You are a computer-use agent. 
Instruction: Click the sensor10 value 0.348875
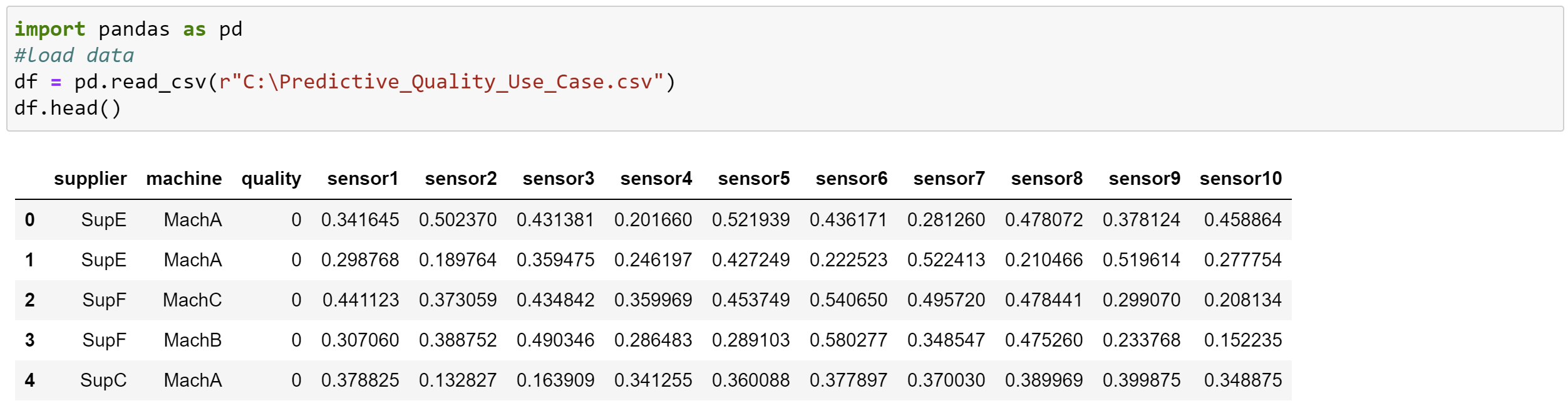tap(1243, 380)
